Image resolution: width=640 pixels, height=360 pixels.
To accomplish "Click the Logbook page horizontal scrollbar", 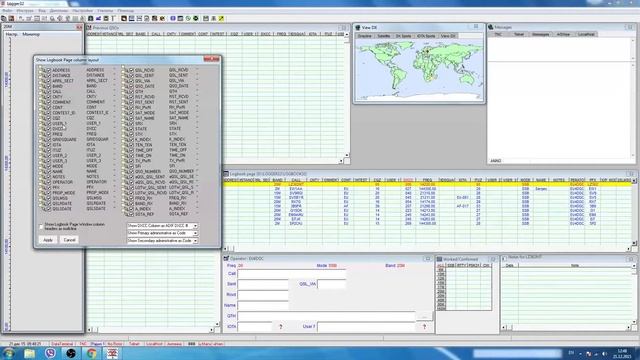I will [427, 248].
